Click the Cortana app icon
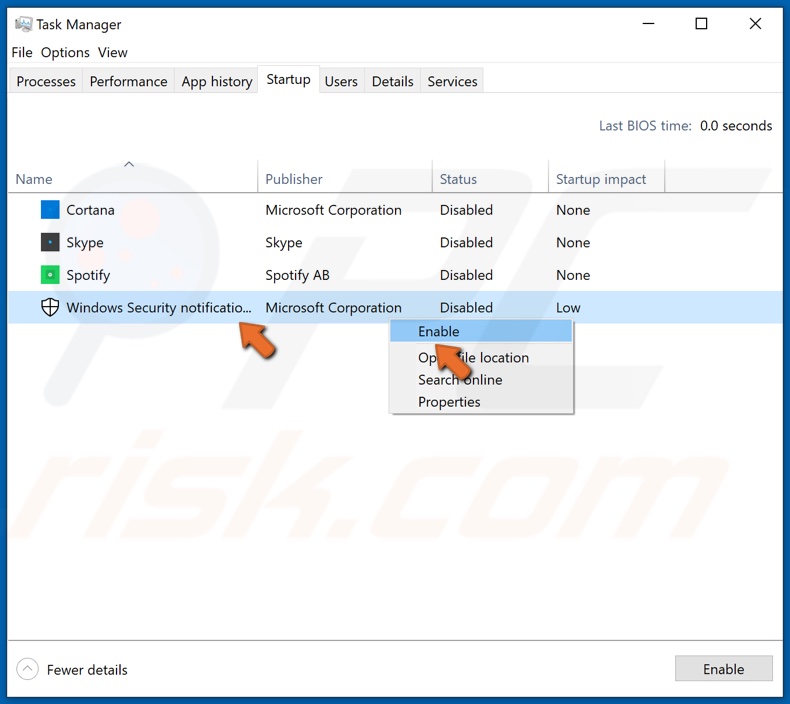 tap(50, 210)
